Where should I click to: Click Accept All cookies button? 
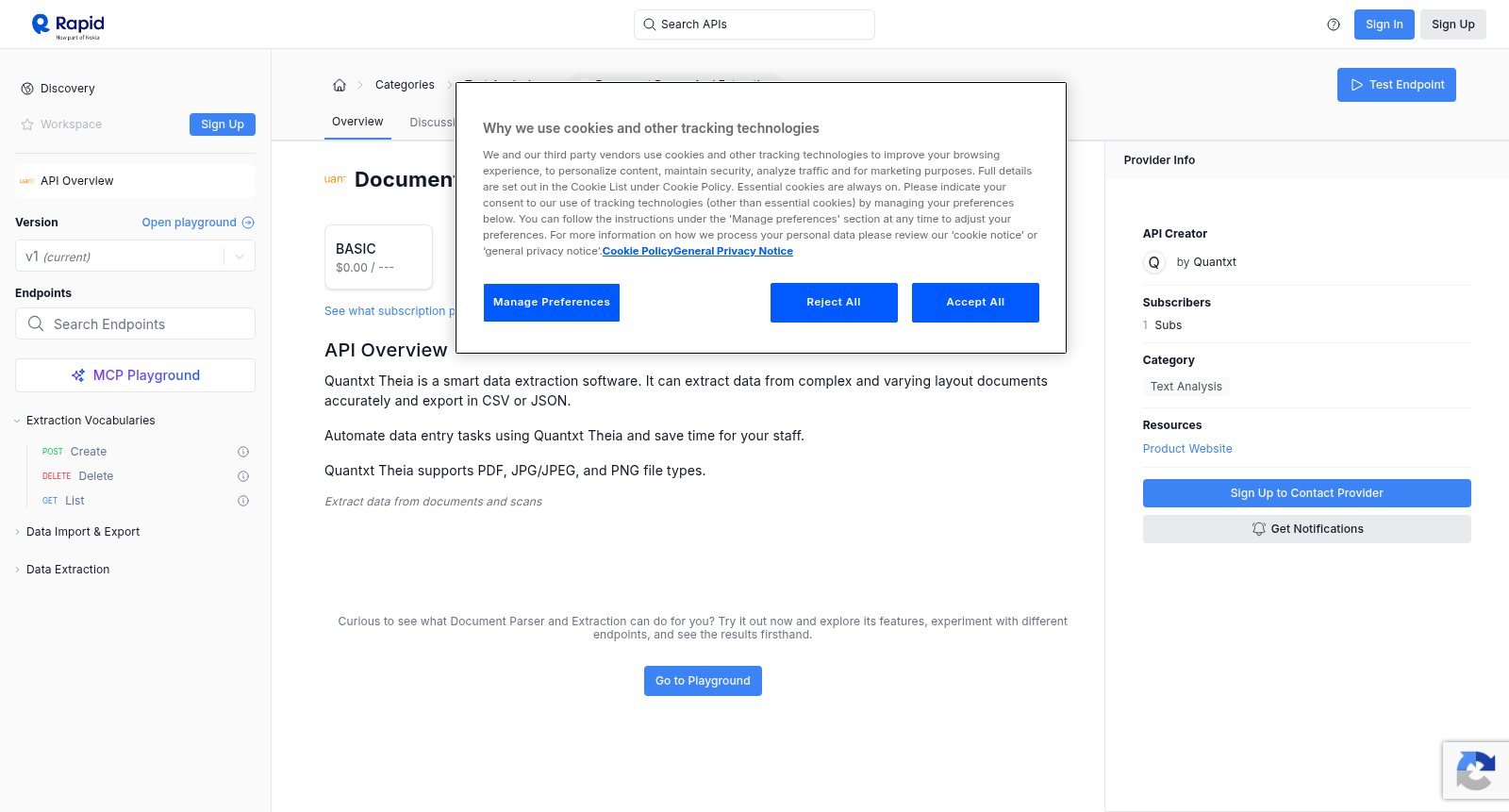(x=975, y=303)
